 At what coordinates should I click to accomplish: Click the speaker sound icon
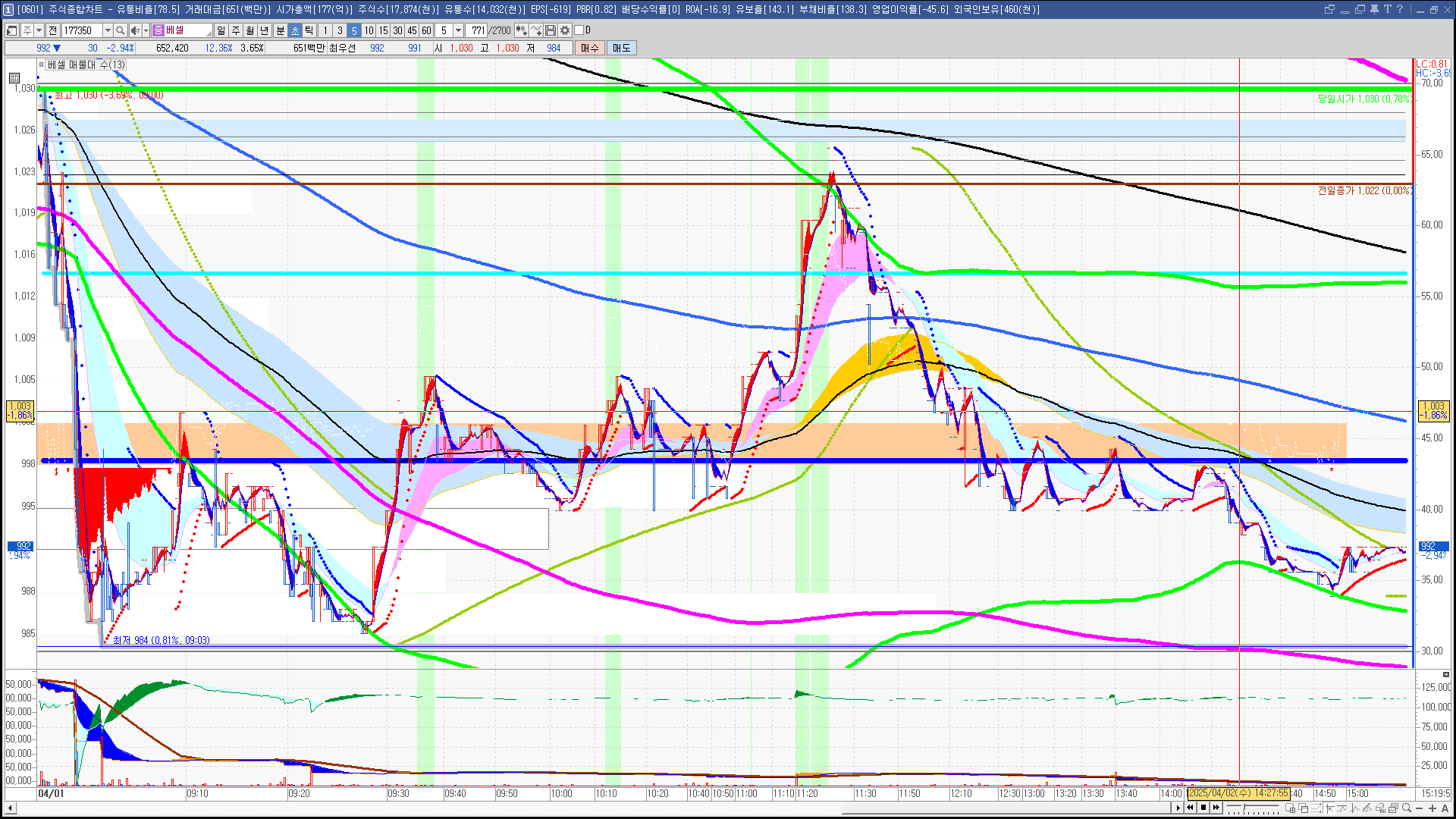134,30
